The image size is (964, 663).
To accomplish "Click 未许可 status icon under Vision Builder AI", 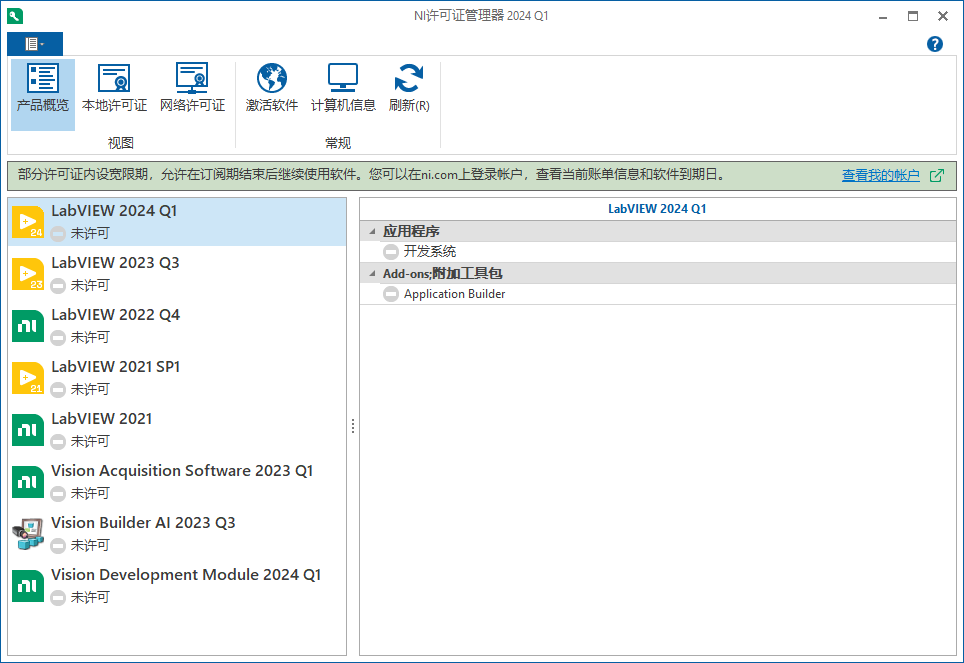I will 58,546.
